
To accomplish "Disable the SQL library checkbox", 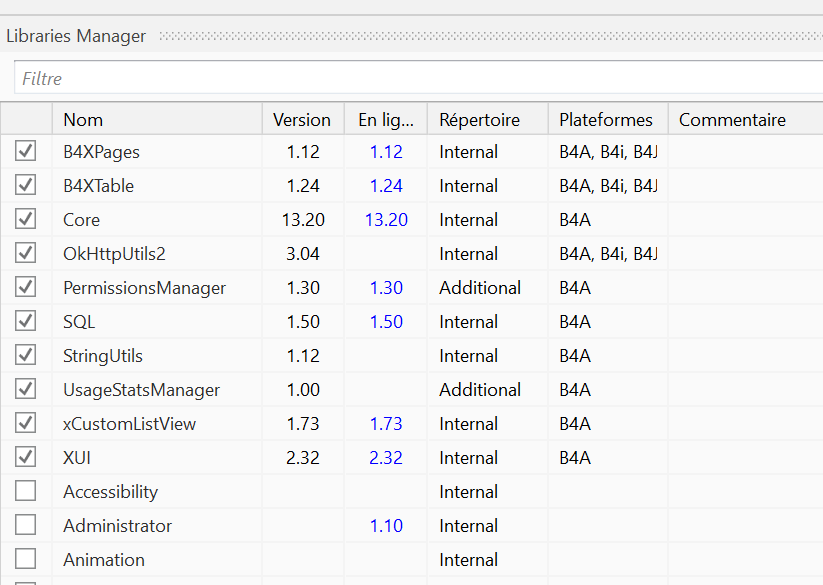I will pos(25,321).
